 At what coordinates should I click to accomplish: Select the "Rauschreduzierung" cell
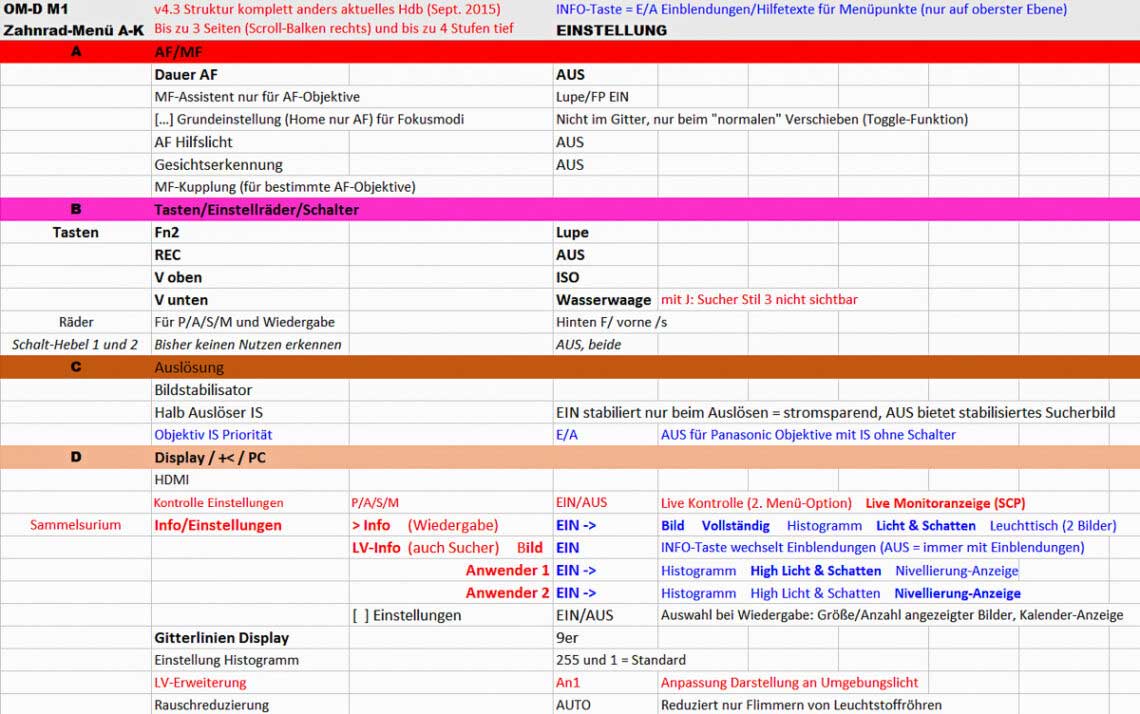click(x=211, y=705)
